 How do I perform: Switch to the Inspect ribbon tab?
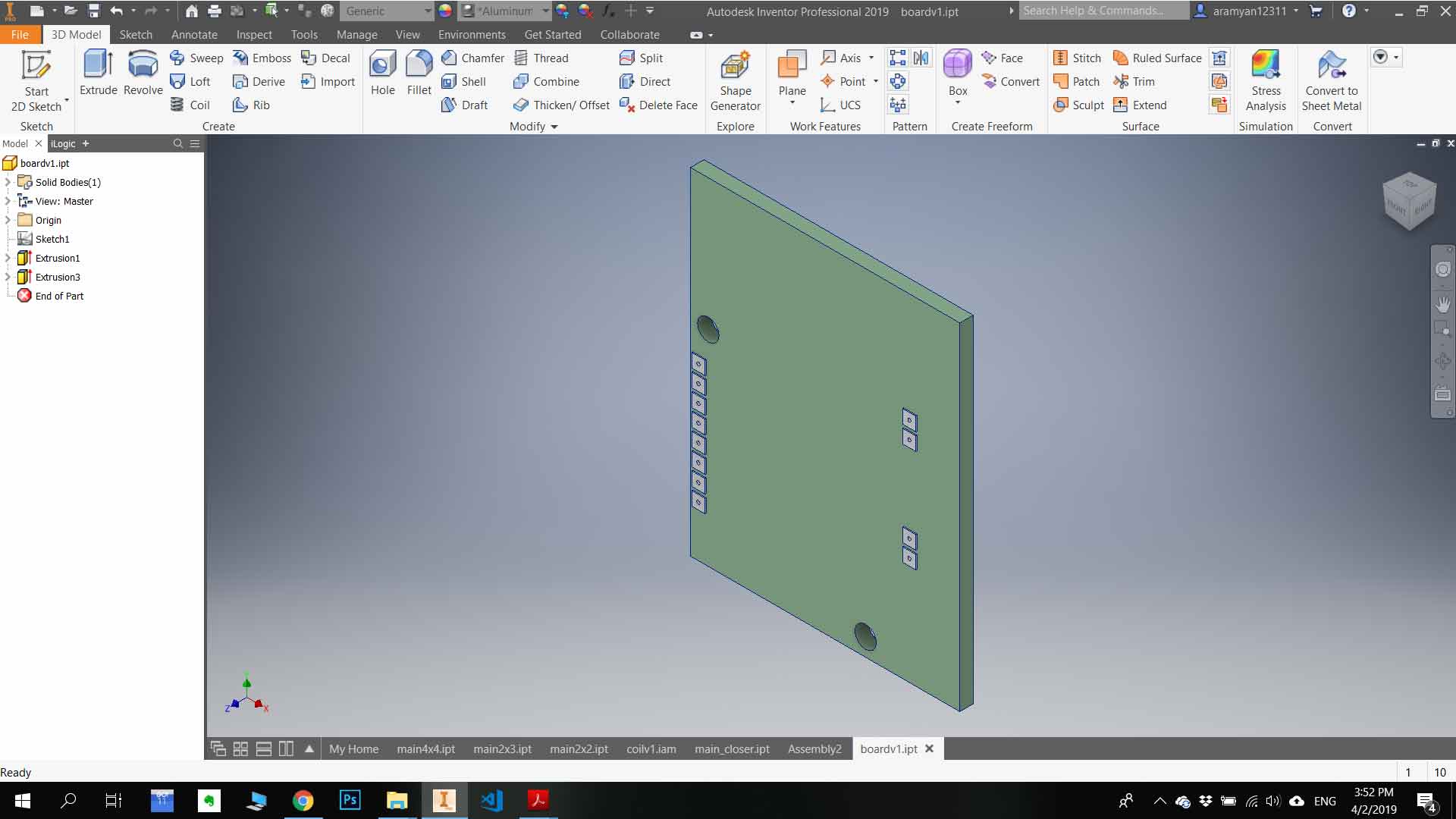pyautogui.click(x=253, y=35)
